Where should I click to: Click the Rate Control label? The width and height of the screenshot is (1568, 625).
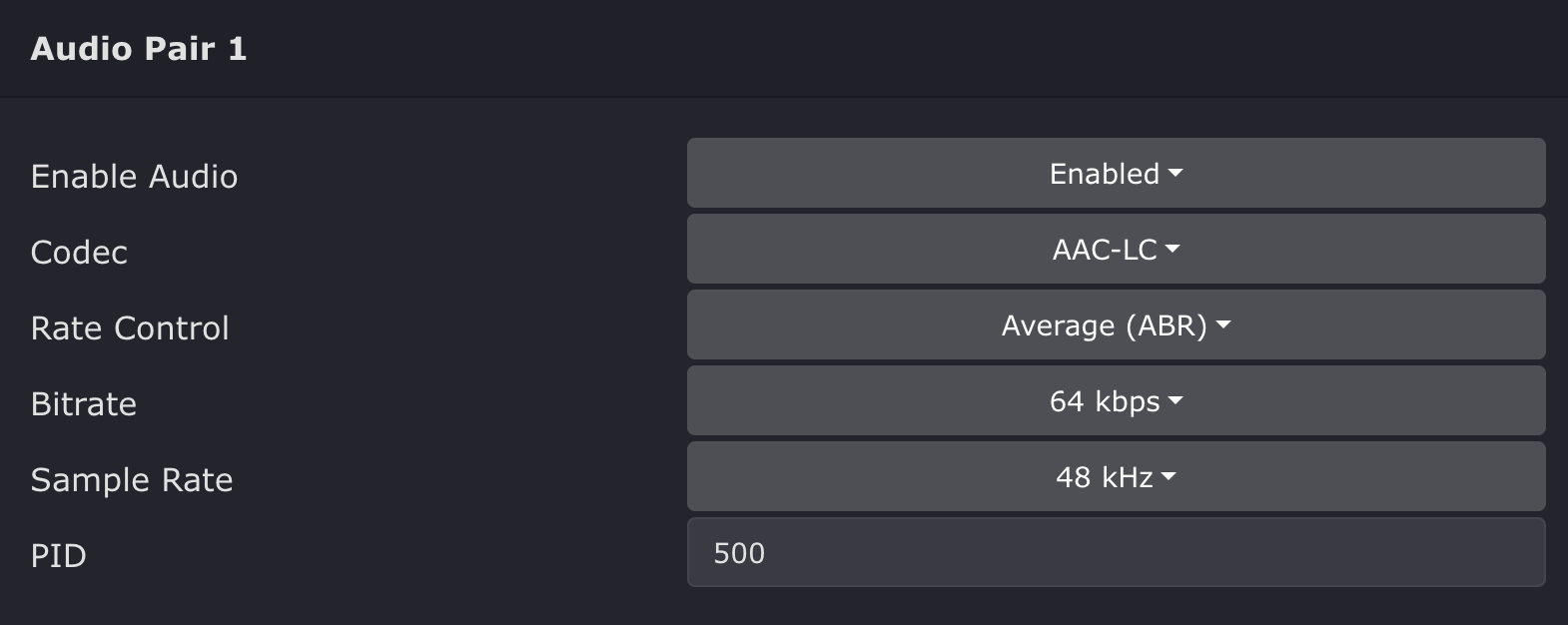tap(130, 328)
